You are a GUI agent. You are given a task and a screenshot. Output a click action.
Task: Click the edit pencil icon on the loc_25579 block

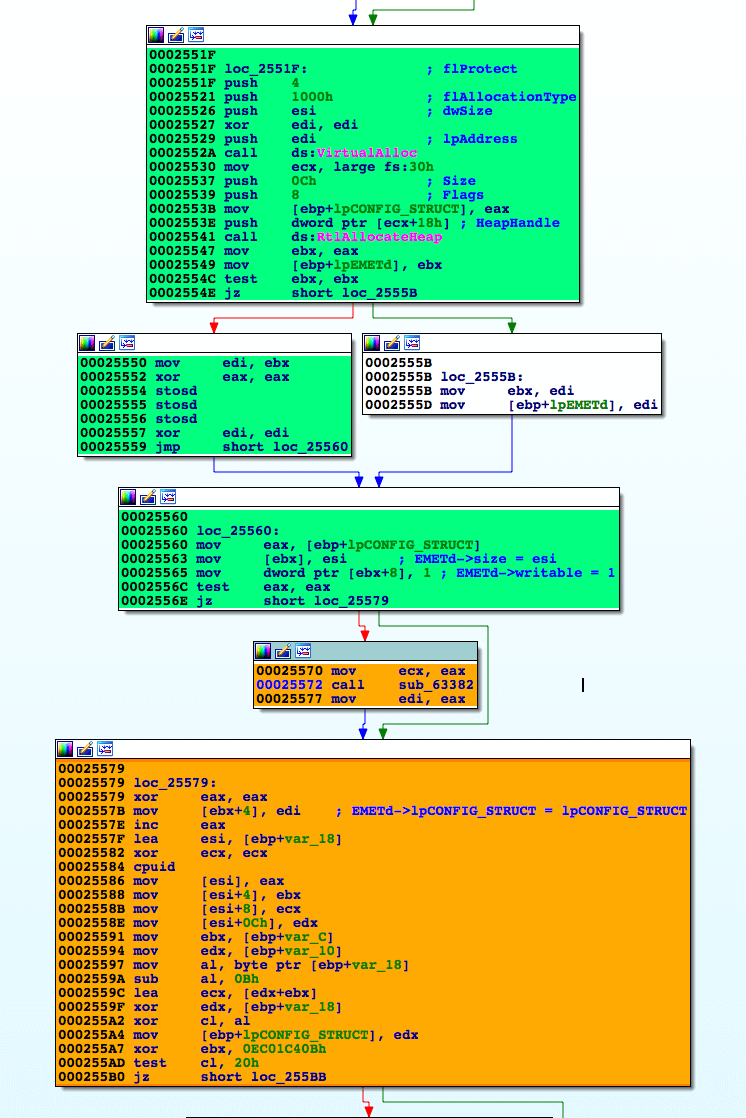(85, 749)
